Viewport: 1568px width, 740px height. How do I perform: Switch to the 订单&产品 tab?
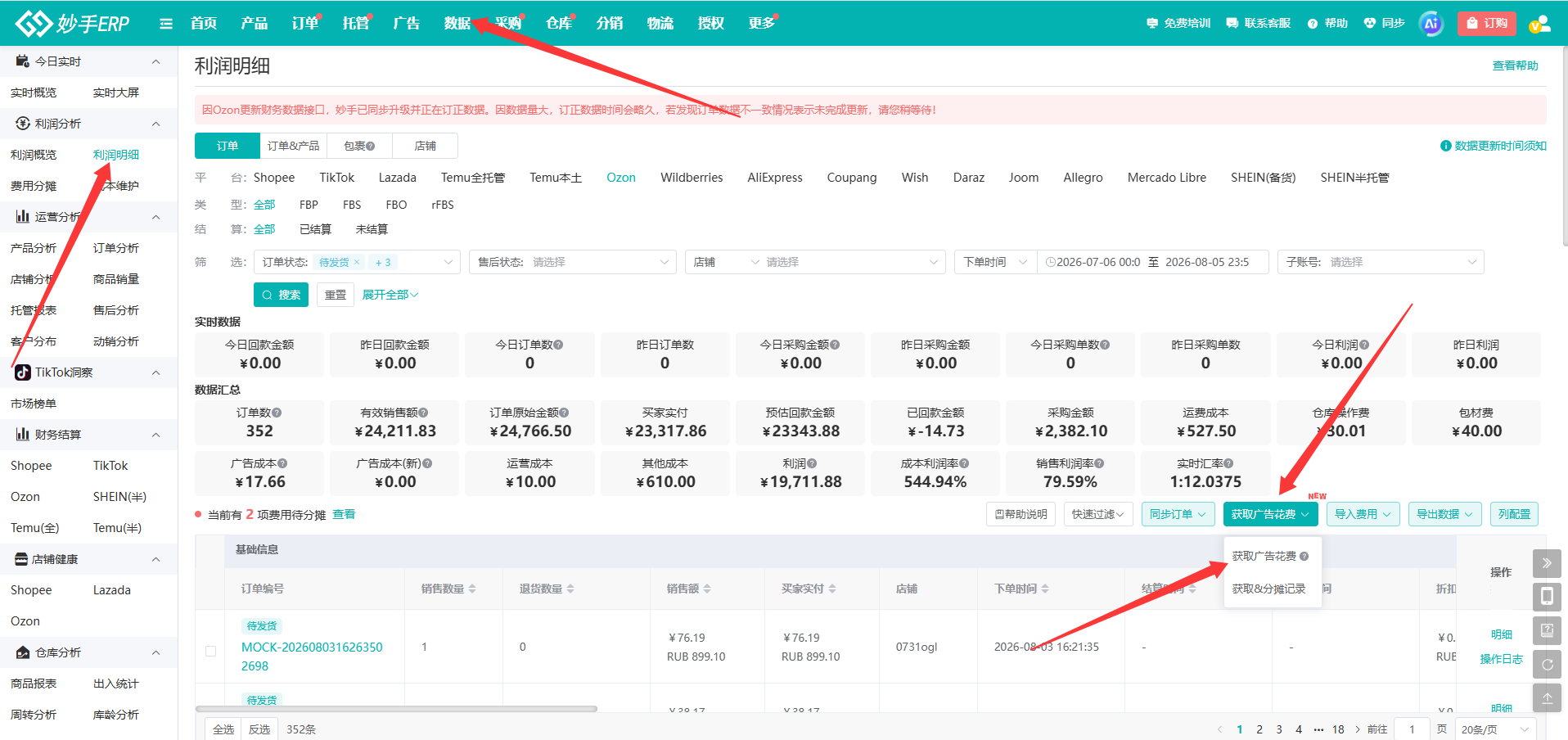coord(294,146)
